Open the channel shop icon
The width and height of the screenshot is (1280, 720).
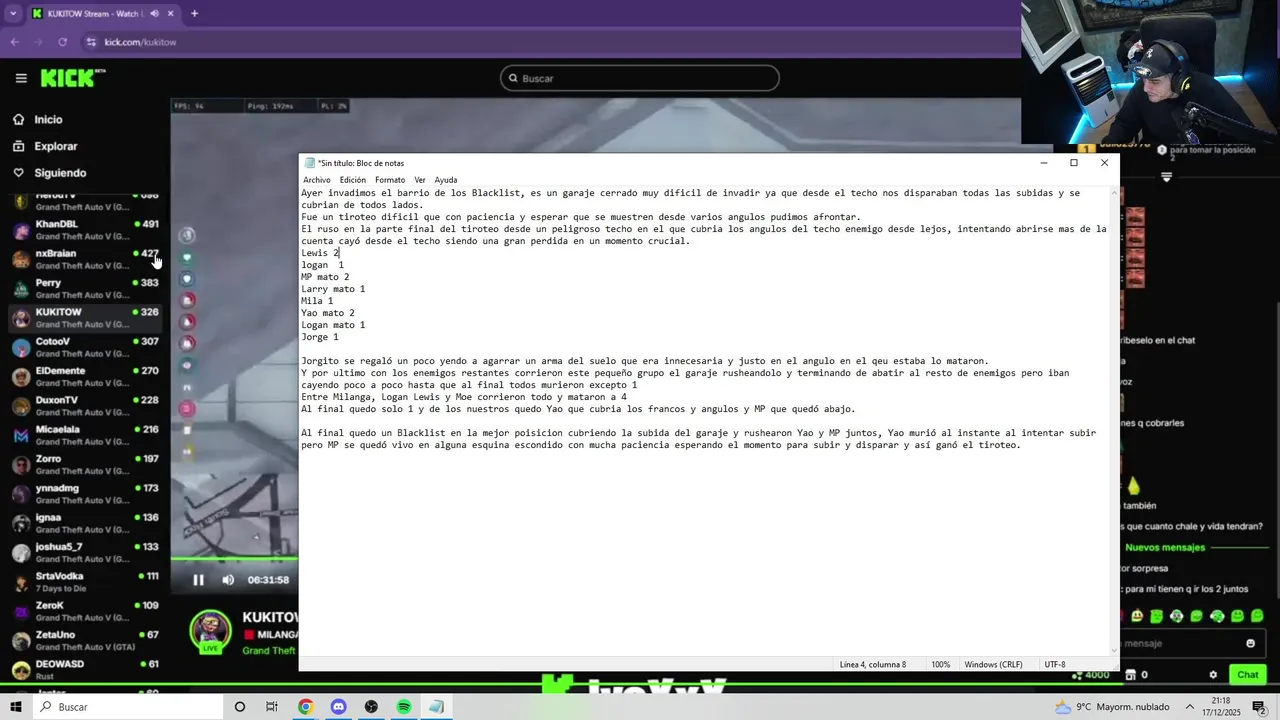pyautogui.click(x=1131, y=675)
